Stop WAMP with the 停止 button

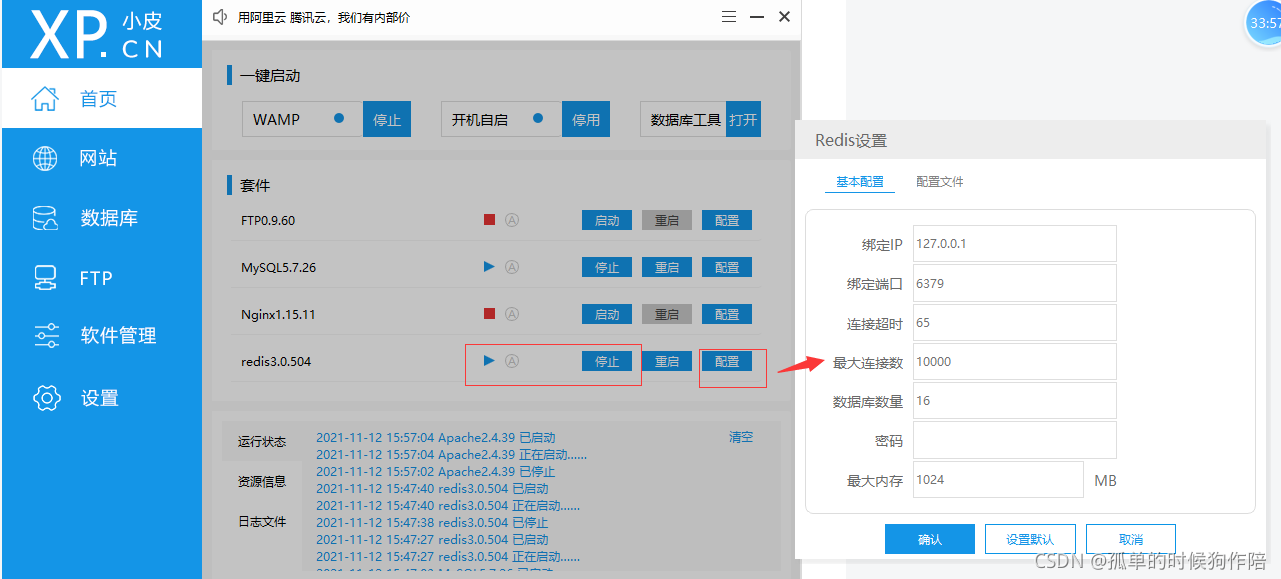387,119
